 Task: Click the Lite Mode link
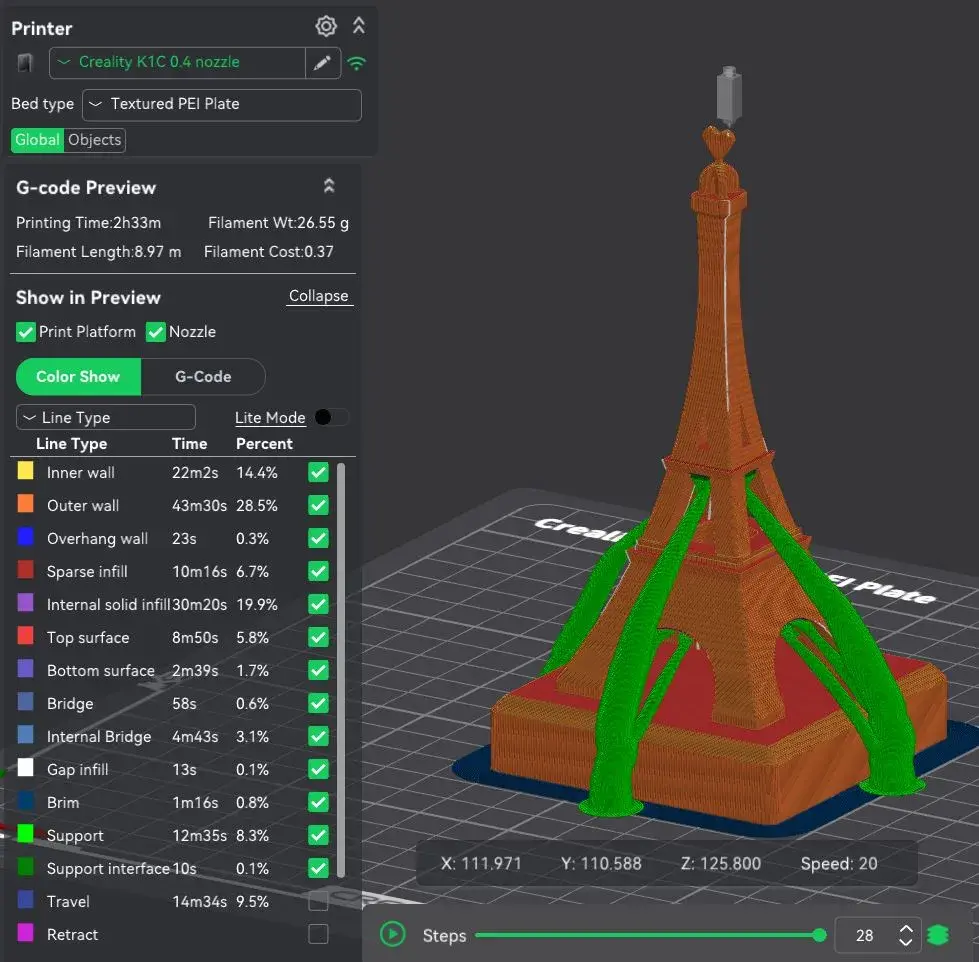click(270, 418)
